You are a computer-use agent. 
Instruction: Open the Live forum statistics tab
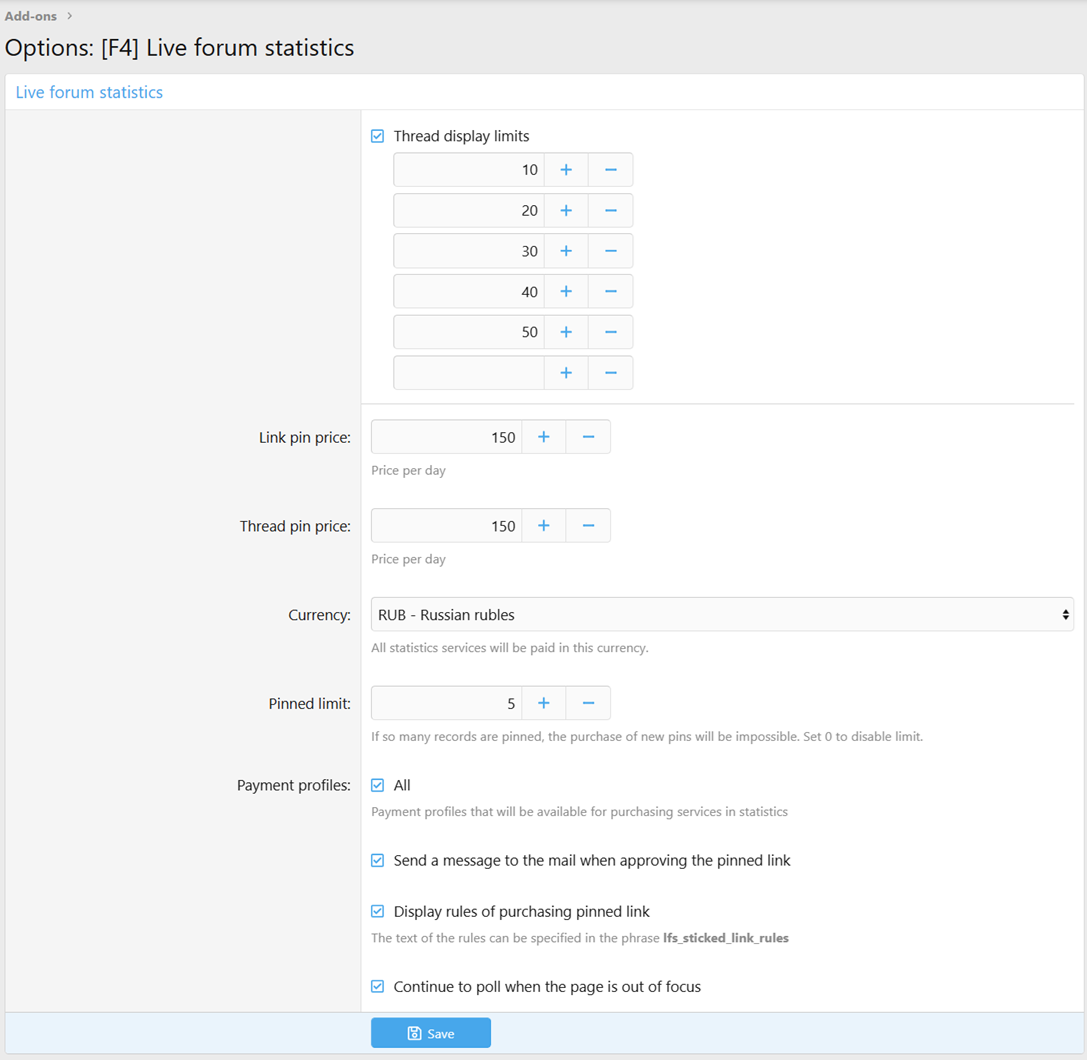(x=89, y=92)
